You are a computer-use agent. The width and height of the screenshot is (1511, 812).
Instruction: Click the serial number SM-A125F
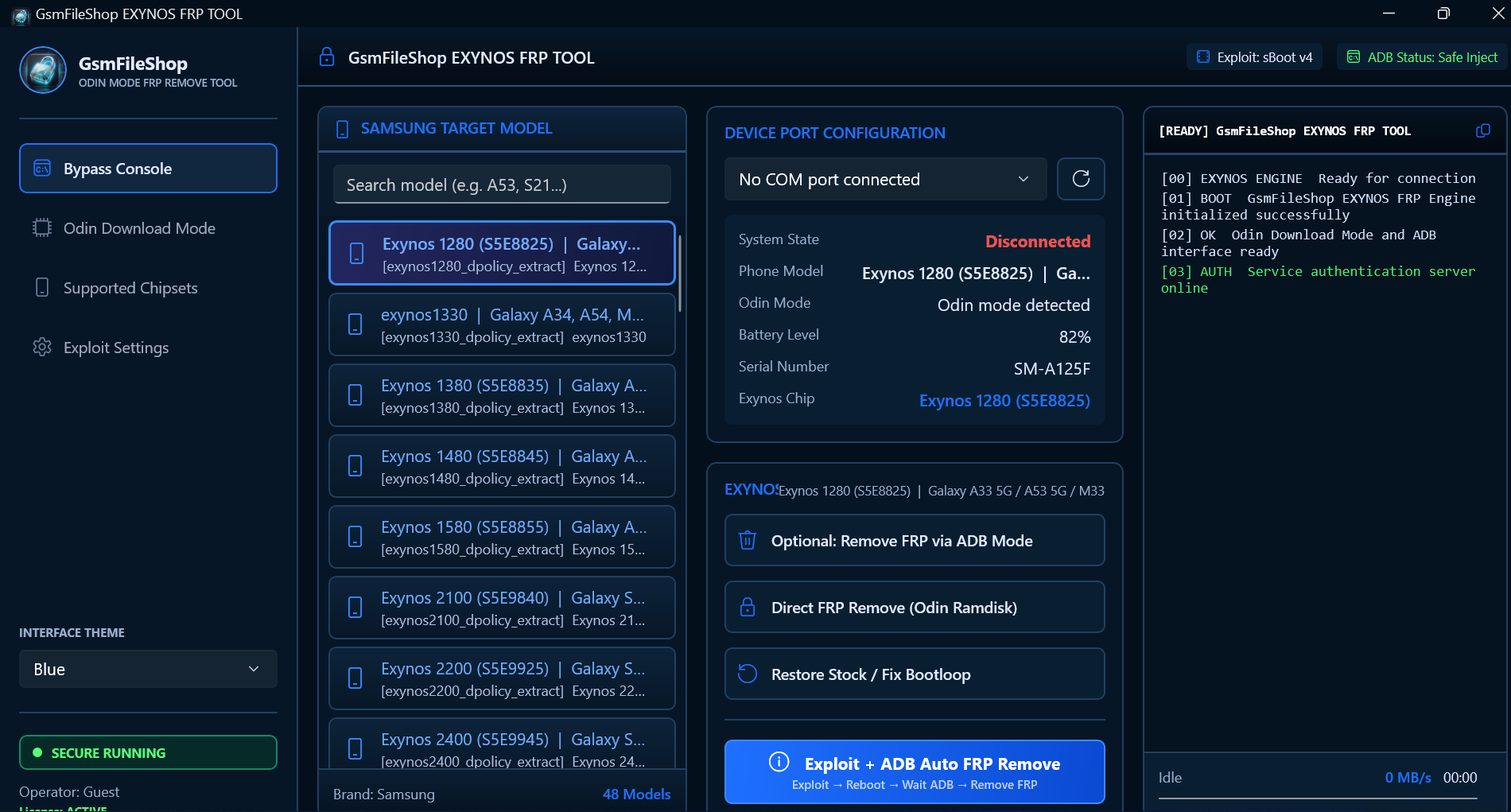pyautogui.click(x=1051, y=369)
